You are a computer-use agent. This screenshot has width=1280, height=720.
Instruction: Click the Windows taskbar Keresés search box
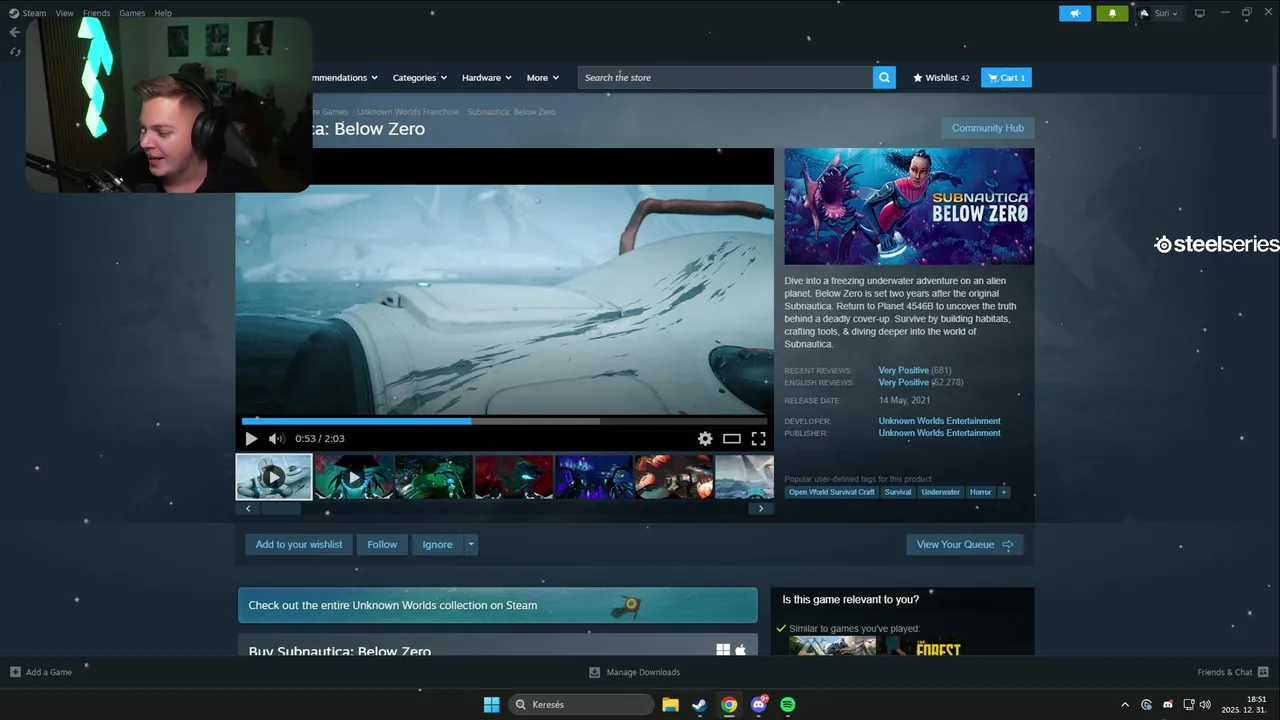[x=580, y=704]
